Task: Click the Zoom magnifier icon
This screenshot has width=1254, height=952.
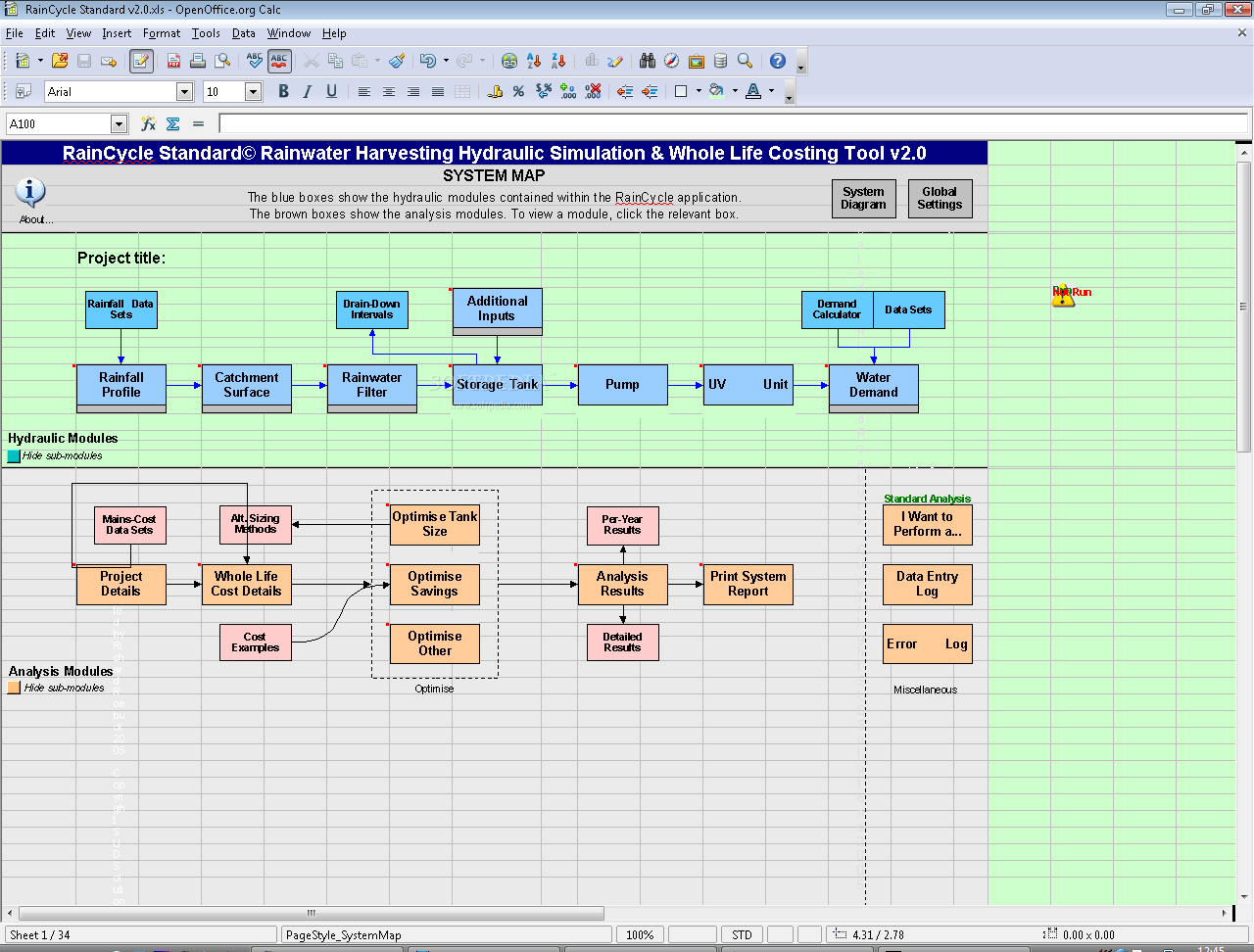Action: (746, 61)
